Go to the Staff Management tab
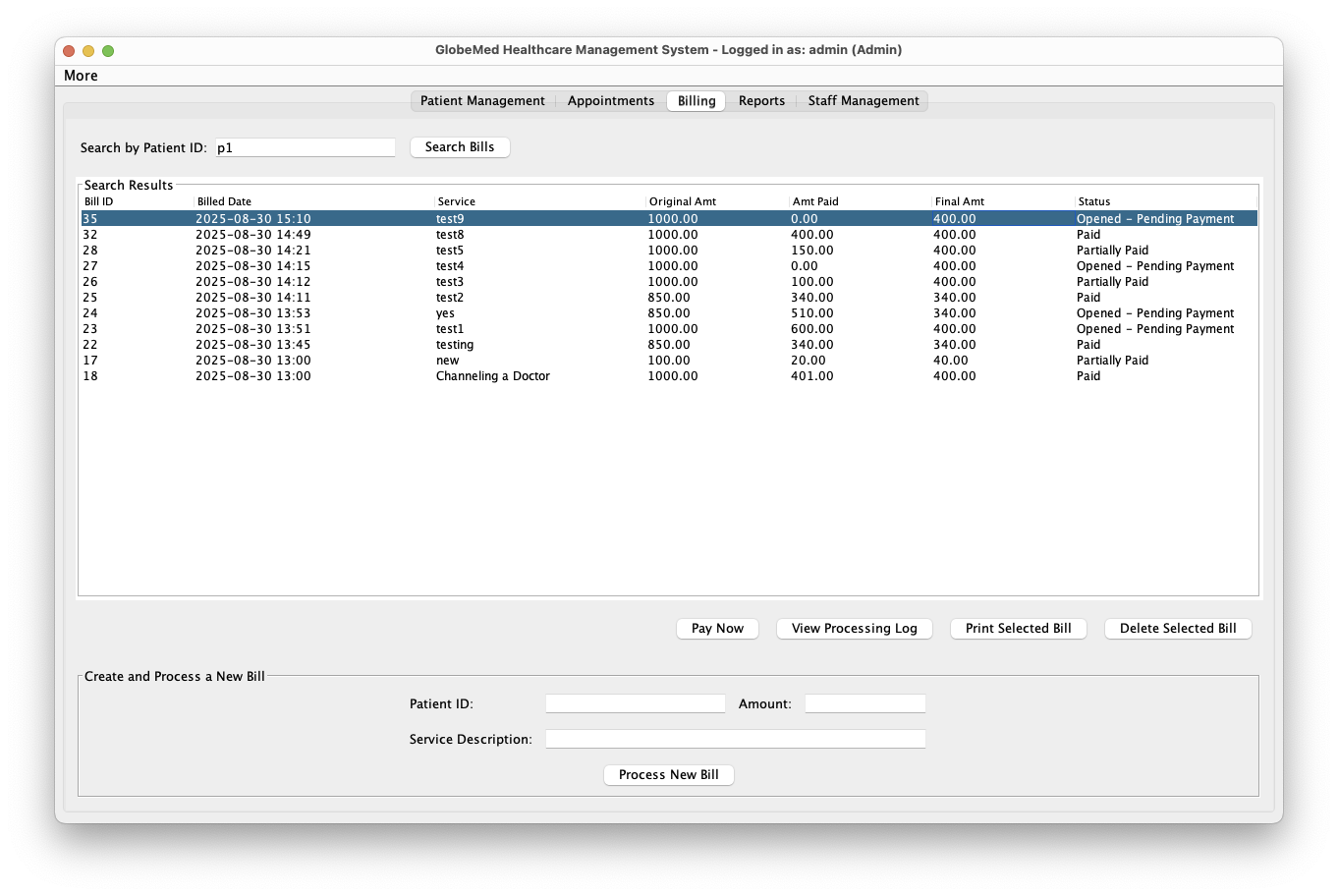The height and width of the screenshot is (896, 1338). [863, 101]
